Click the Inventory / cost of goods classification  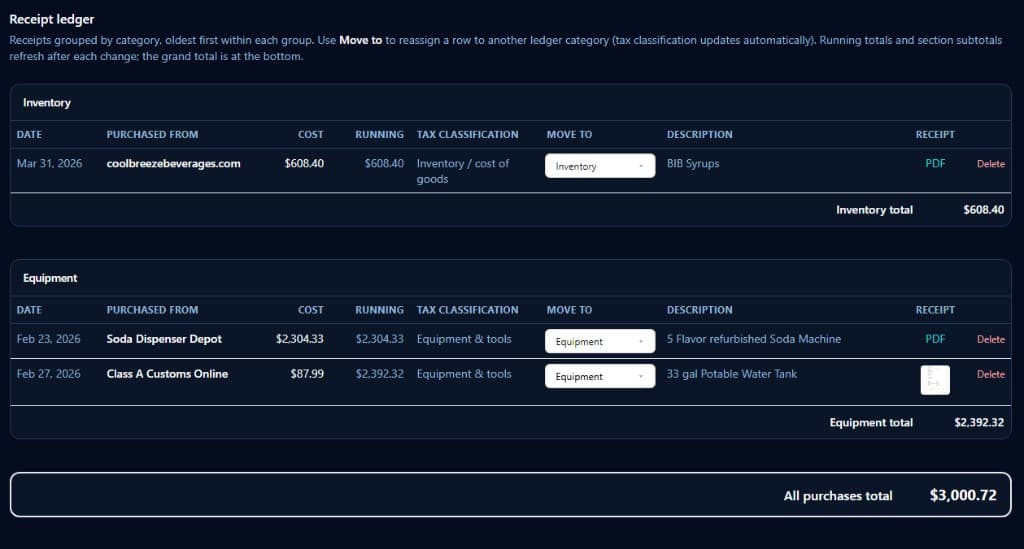(462, 171)
